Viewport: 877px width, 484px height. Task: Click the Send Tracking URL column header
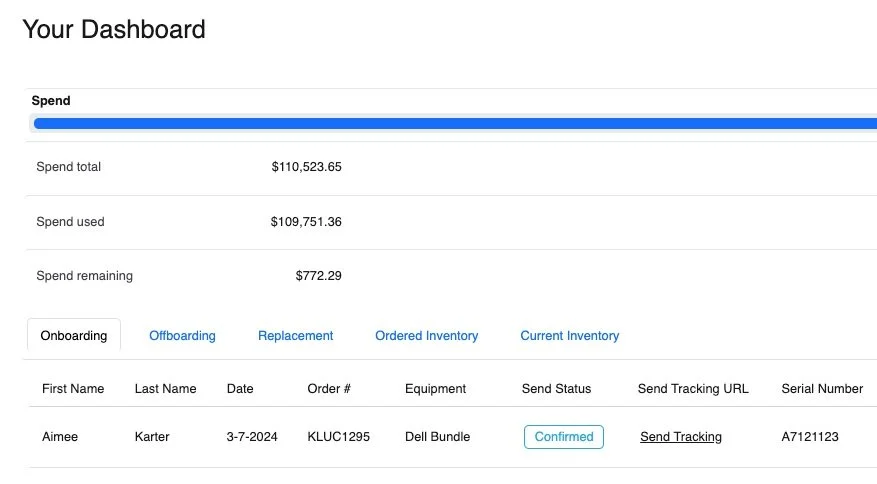pyautogui.click(x=692, y=389)
